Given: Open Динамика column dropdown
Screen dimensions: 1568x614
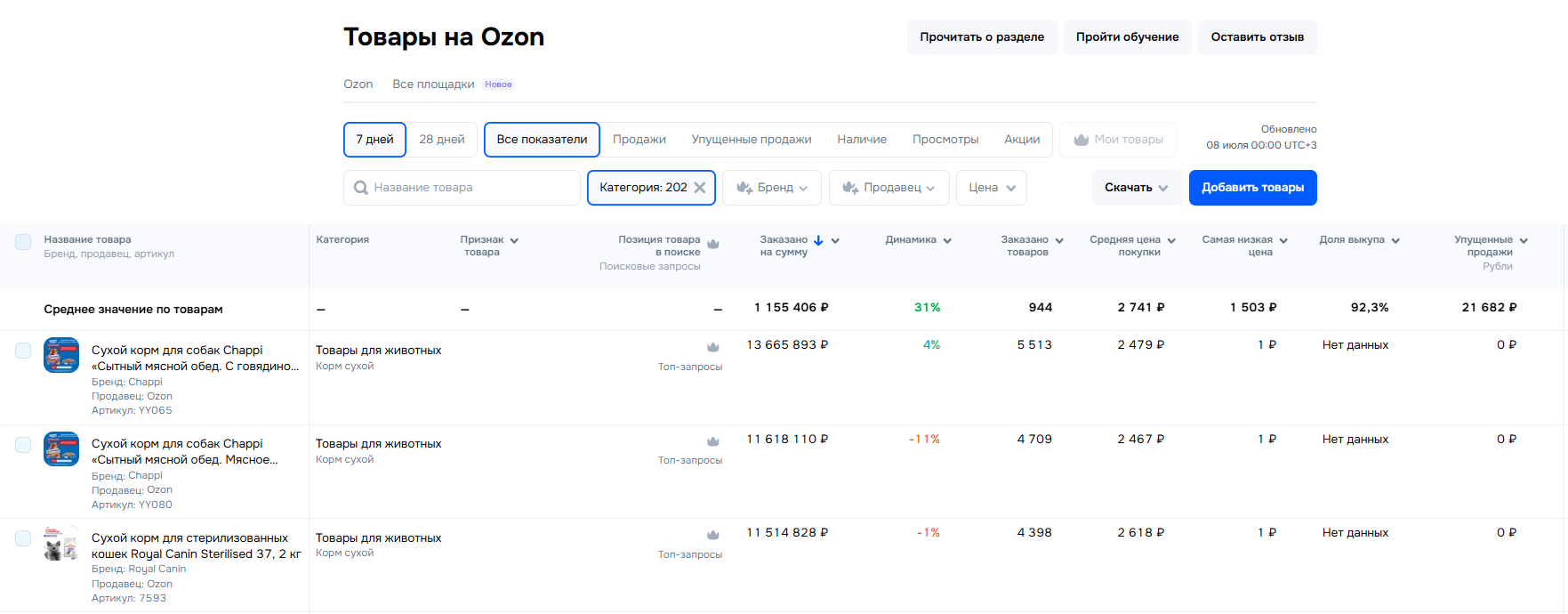Looking at the screenshot, I should pyautogui.click(x=947, y=240).
